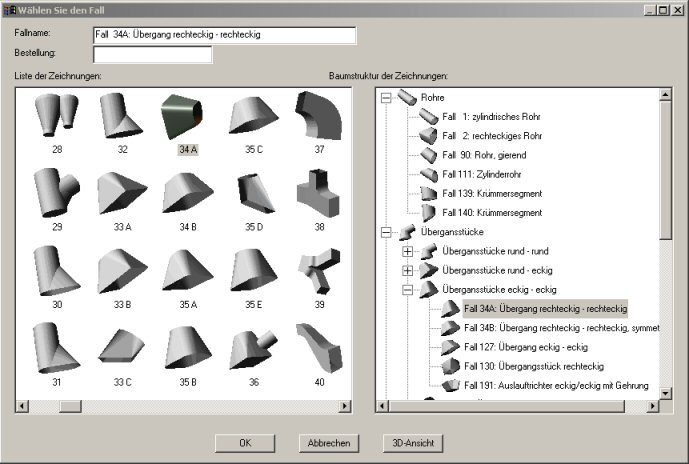Image resolution: width=689 pixels, height=464 pixels.
Task: Select shape thumbnail 33 B
Action: tap(122, 271)
